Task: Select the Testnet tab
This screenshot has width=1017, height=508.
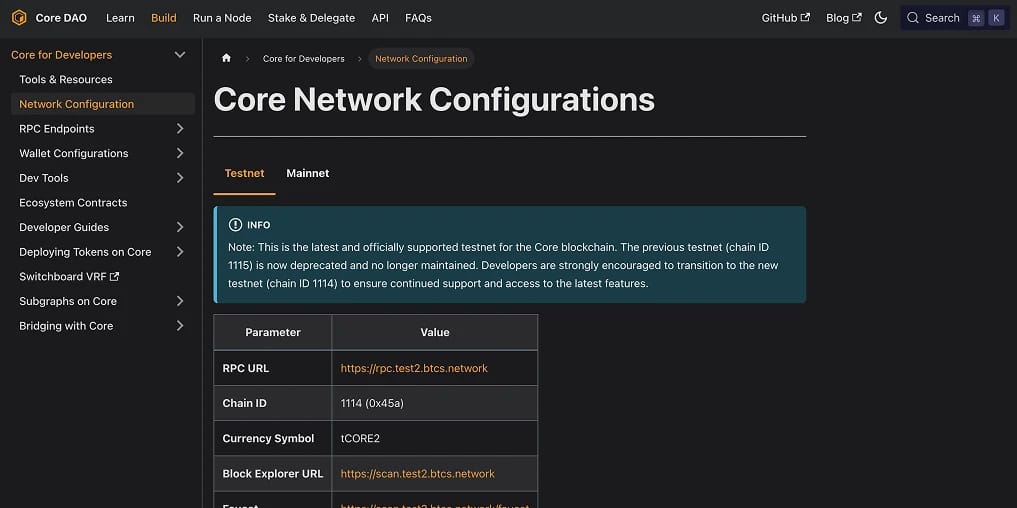Action: coord(245,173)
